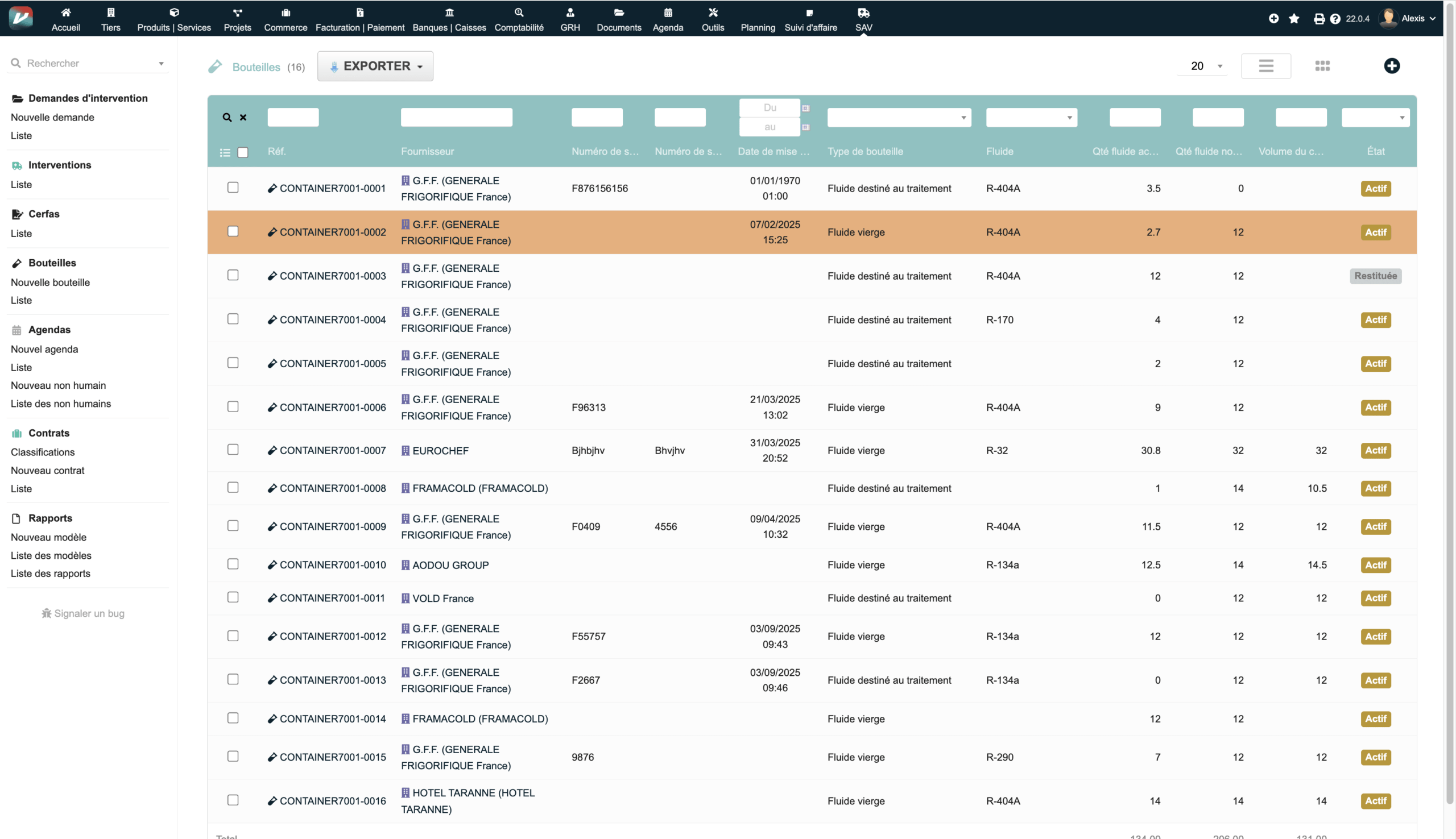This screenshot has width=1456, height=839.
Task: Select the CONTAINER7001-0007 row checkbox
Action: [233, 450]
